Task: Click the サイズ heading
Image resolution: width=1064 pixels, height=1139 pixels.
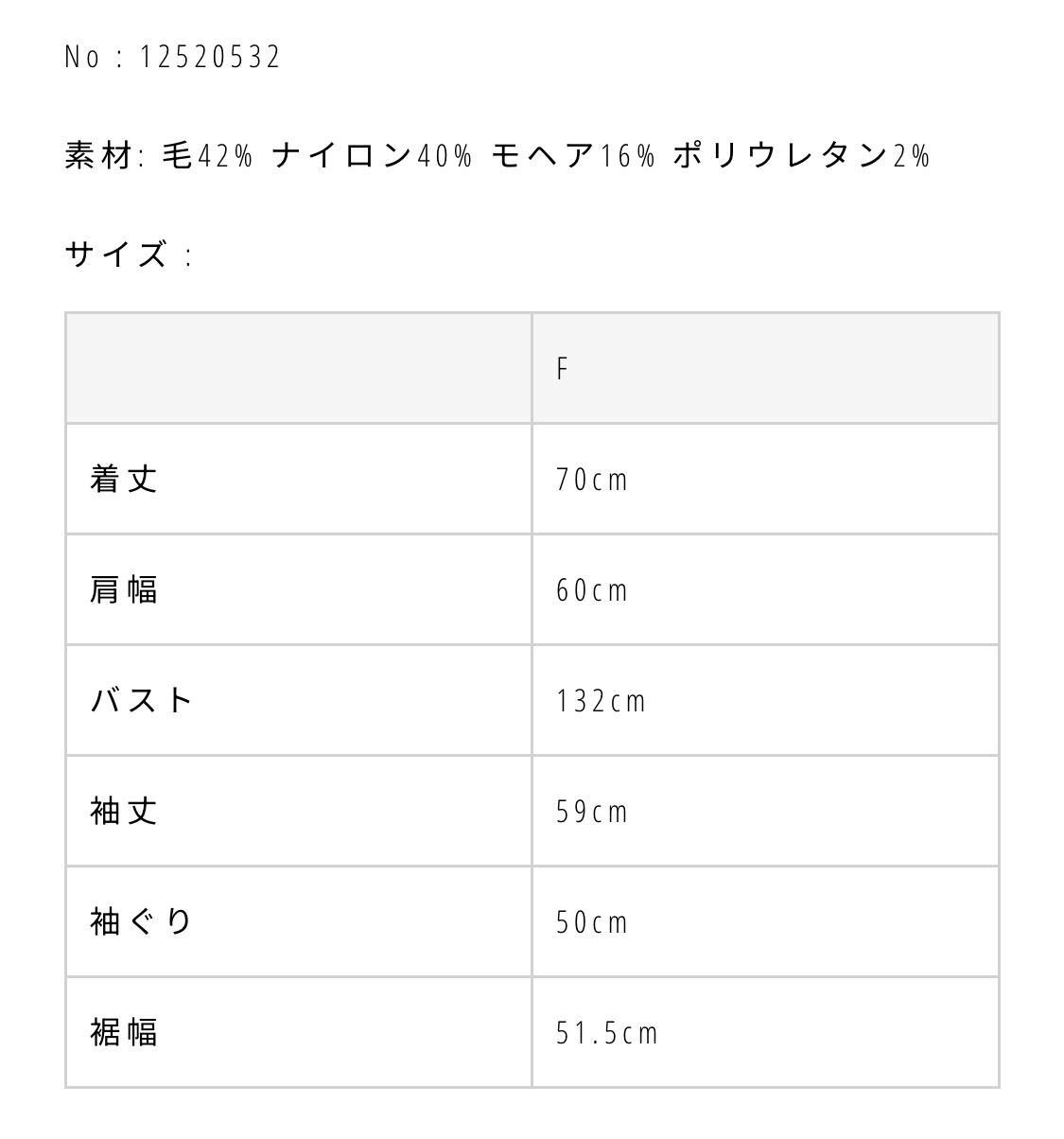Action: [116, 254]
